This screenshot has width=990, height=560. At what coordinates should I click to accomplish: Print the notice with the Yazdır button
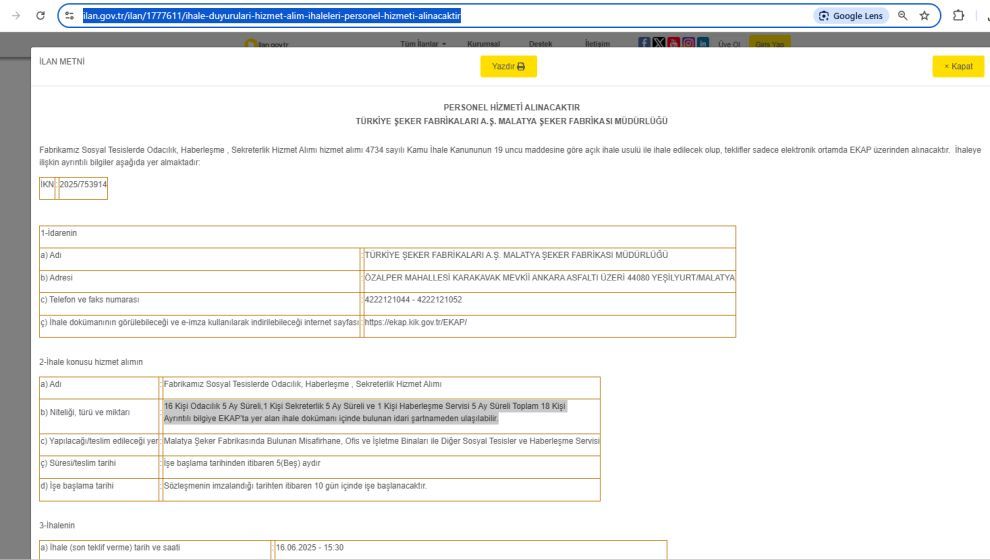pyautogui.click(x=508, y=66)
